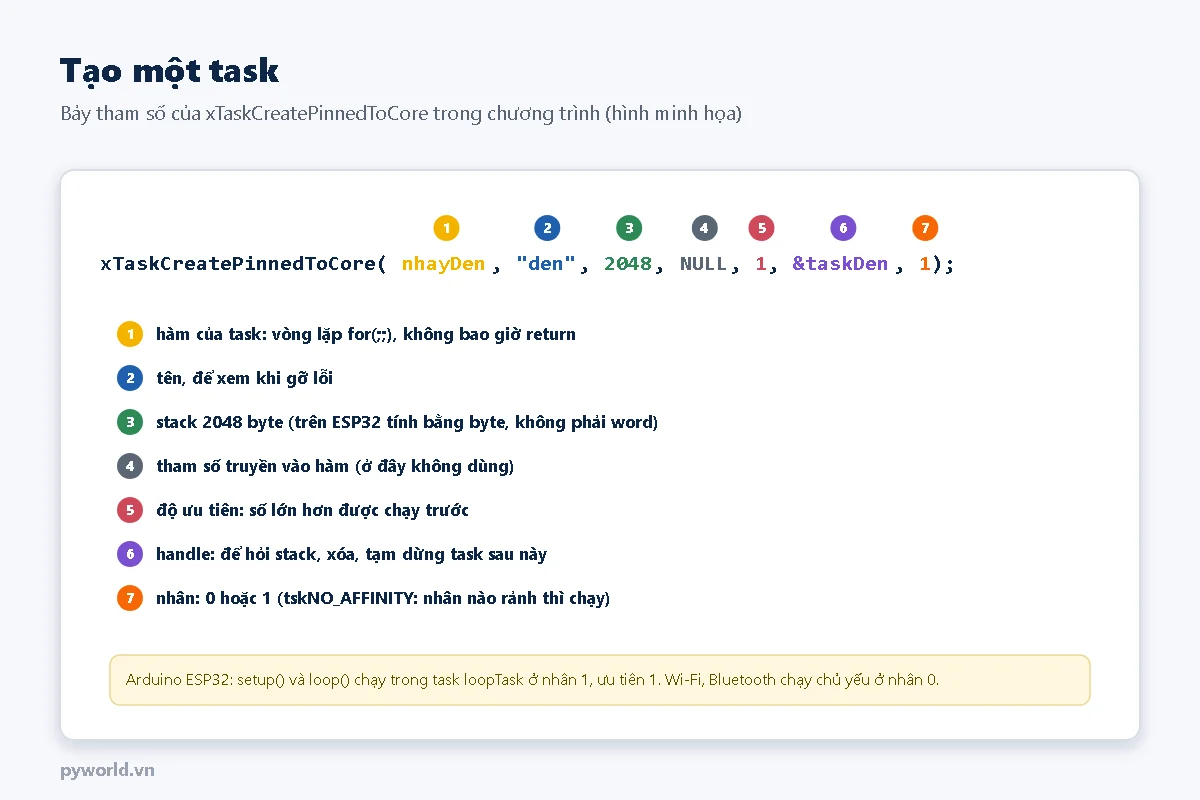The height and width of the screenshot is (800, 1200).
Task: Click the purple &taskDen argument in the code
Action: coord(840,264)
